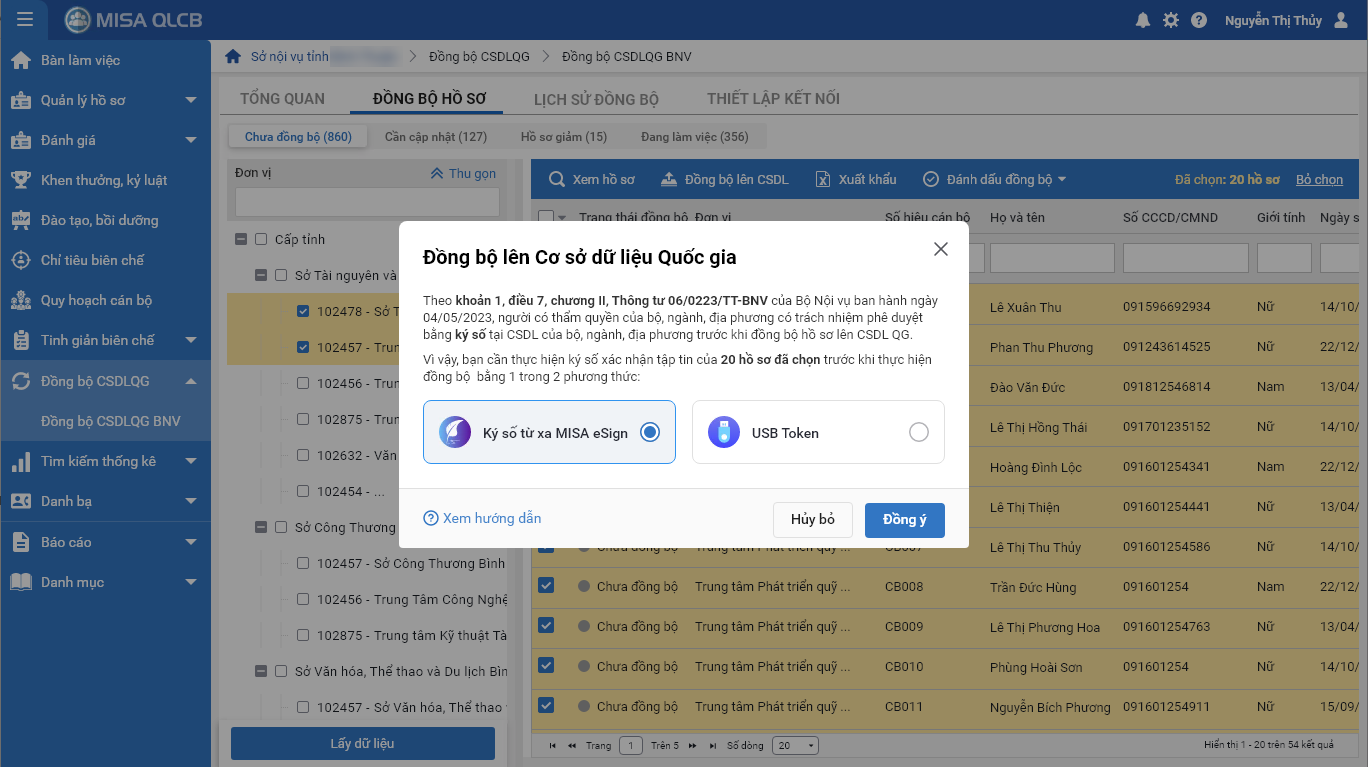Open the settings gear icon
This screenshot has height=767, width=1368.
(x=1171, y=20)
